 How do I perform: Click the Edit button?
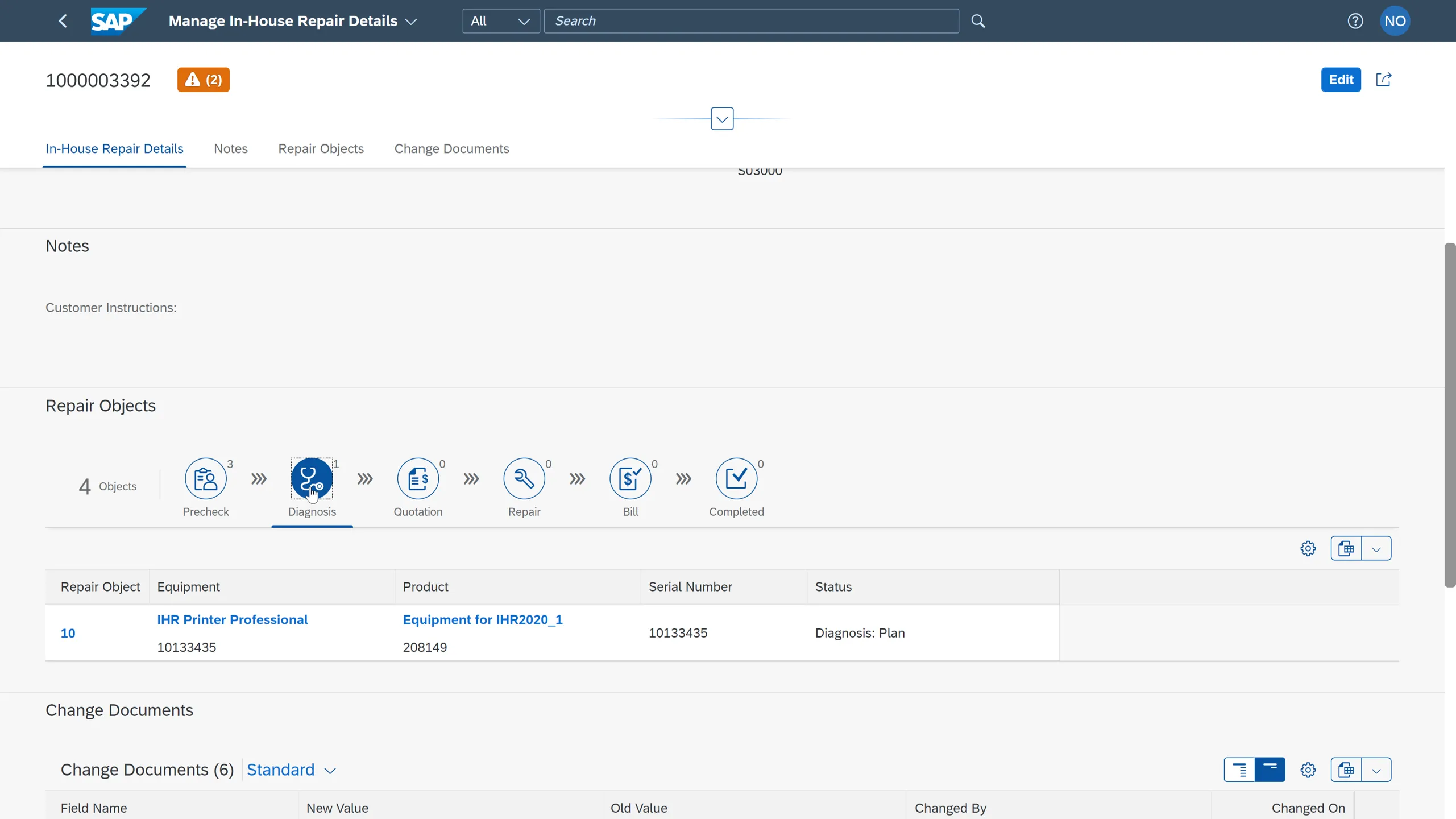pos(1340,80)
